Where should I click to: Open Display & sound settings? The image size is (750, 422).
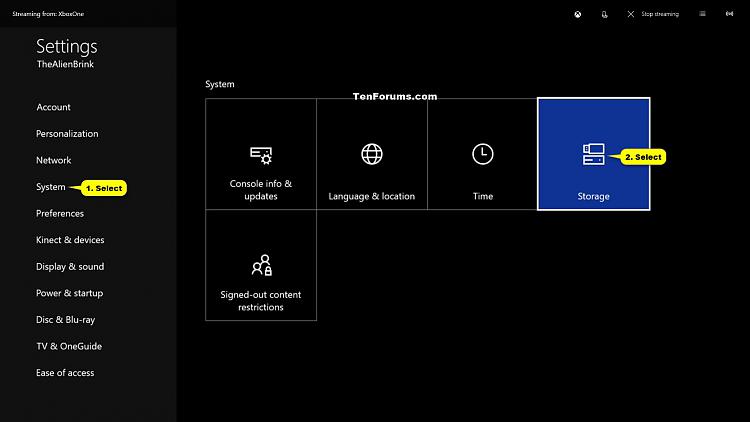[70, 267]
